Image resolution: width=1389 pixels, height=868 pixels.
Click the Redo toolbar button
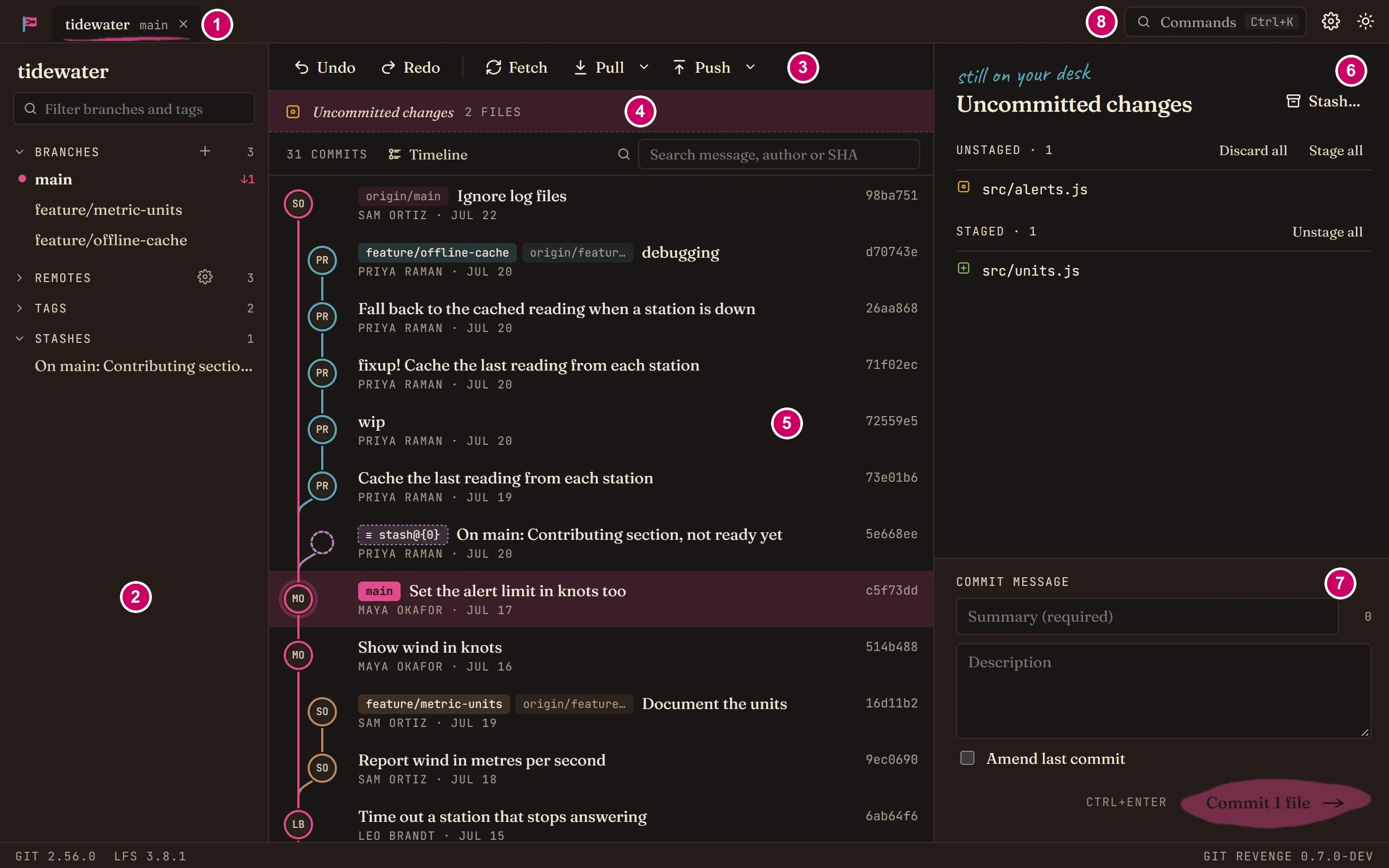411,68
